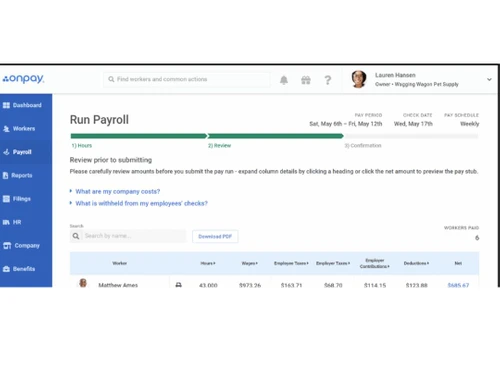Viewport: 500px width, 375px height.
Task: Click the Download PDF button
Action: (215, 236)
